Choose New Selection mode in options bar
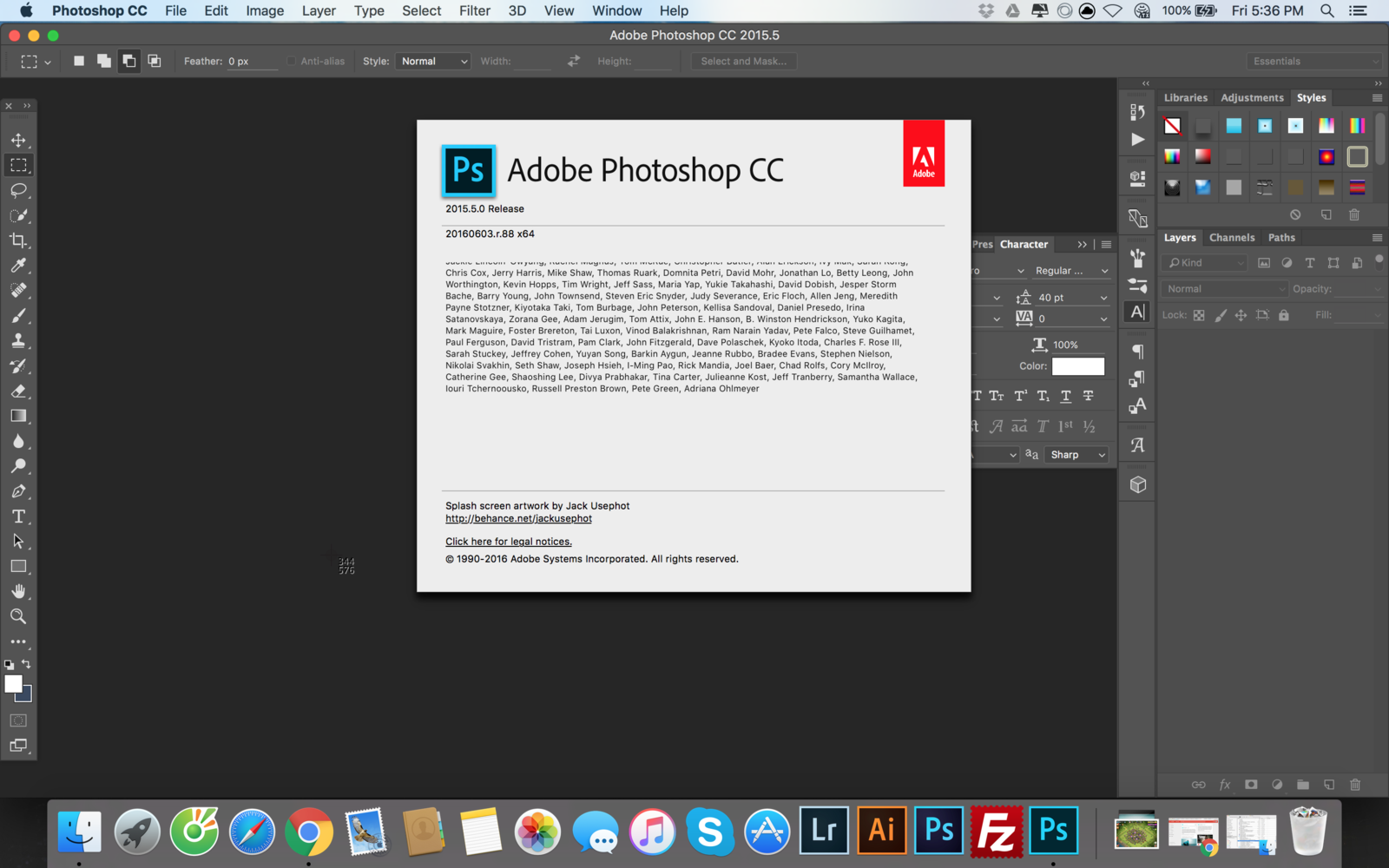Screen dimensions: 1389x868 [x=79, y=61]
